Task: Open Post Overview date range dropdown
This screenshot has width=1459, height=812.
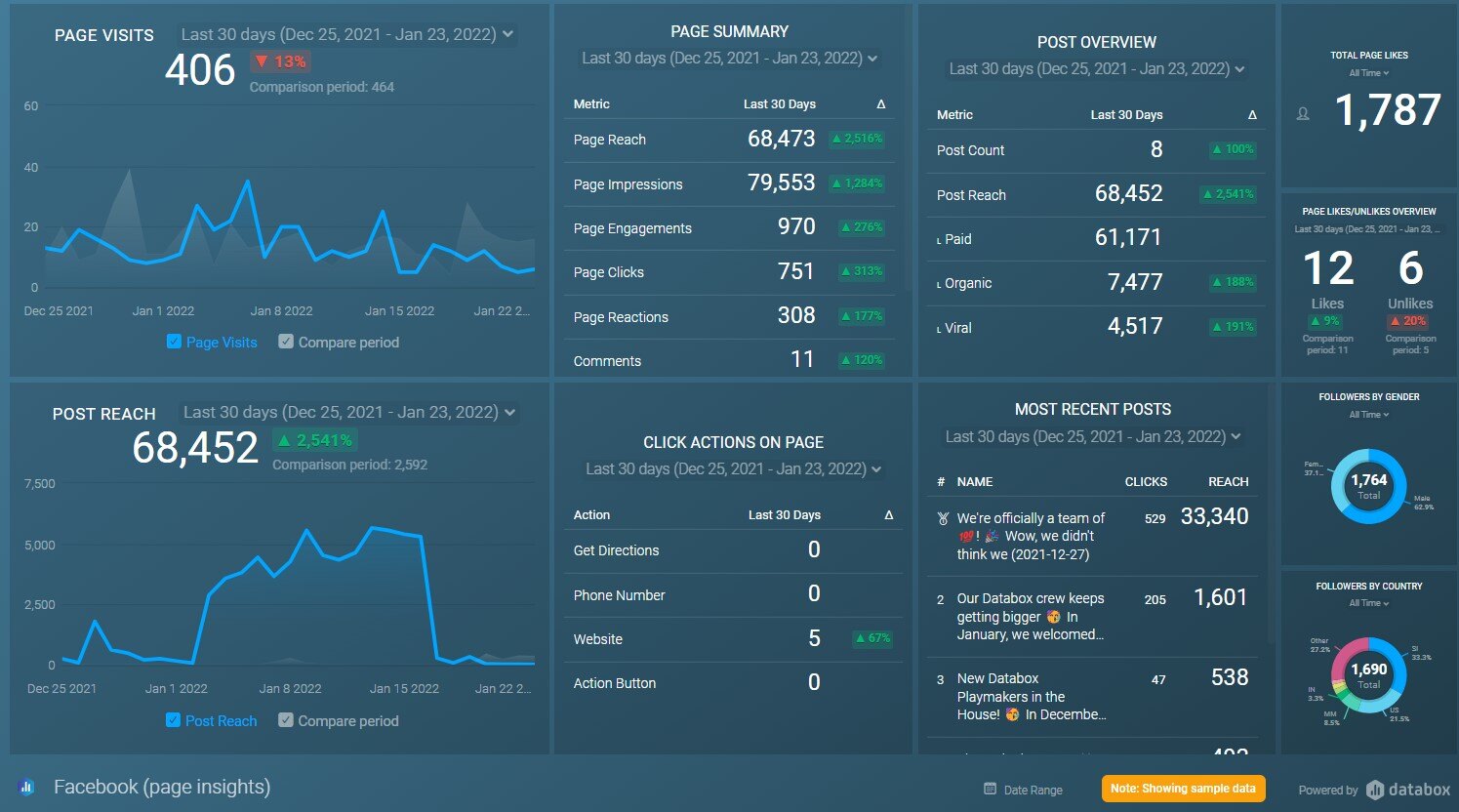Action: tap(1097, 69)
